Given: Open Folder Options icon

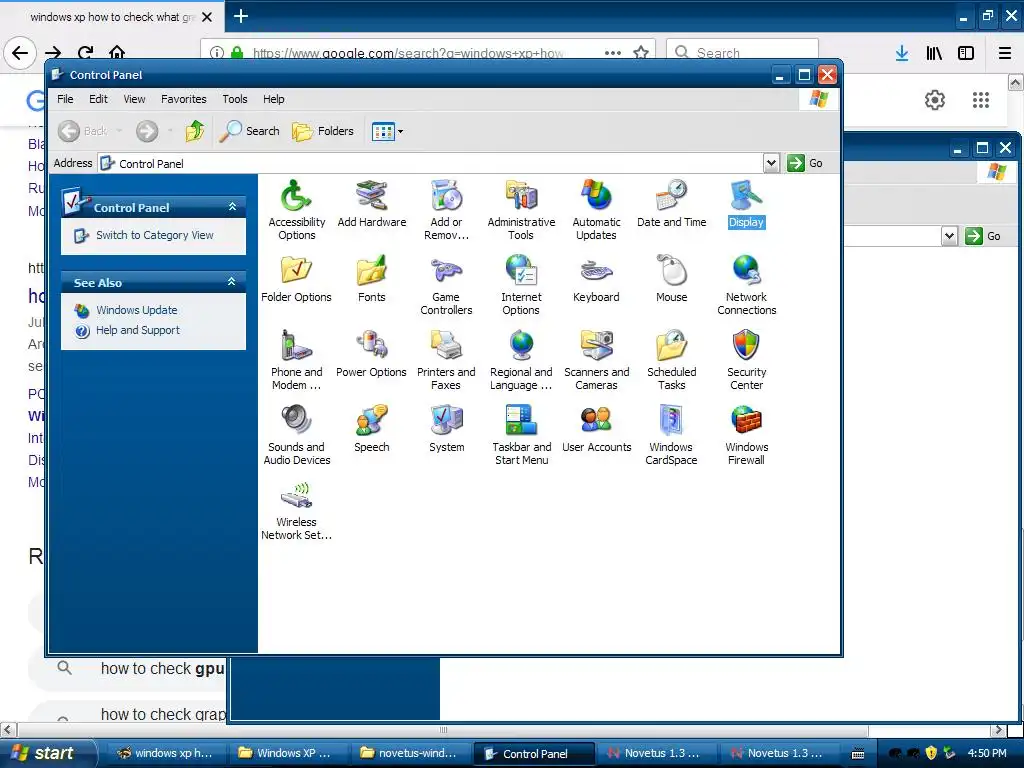Looking at the screenshot, I should pyautogui.click(x=296, y=279).
